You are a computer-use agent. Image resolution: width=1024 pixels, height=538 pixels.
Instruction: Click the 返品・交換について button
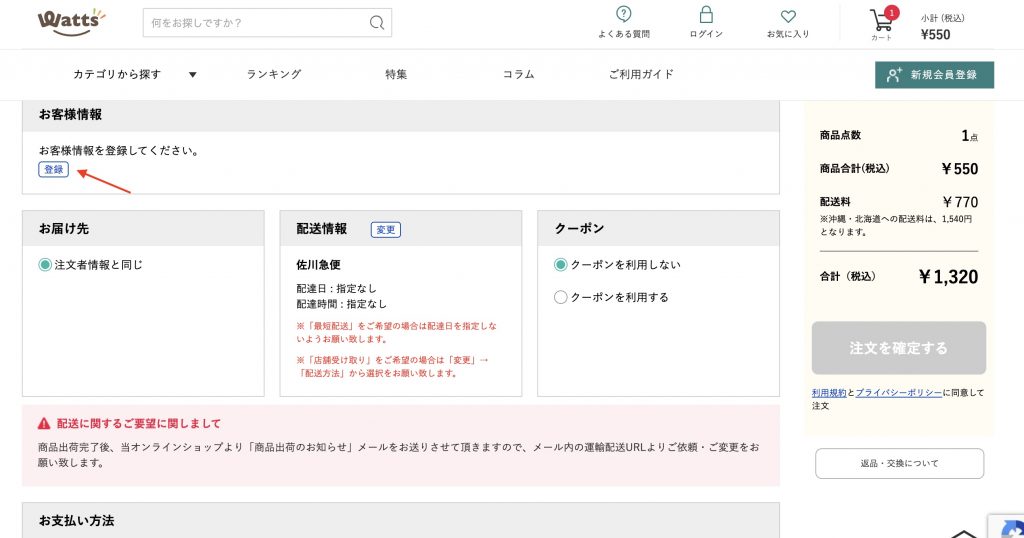pyautogui.click(x=899, y=463)
